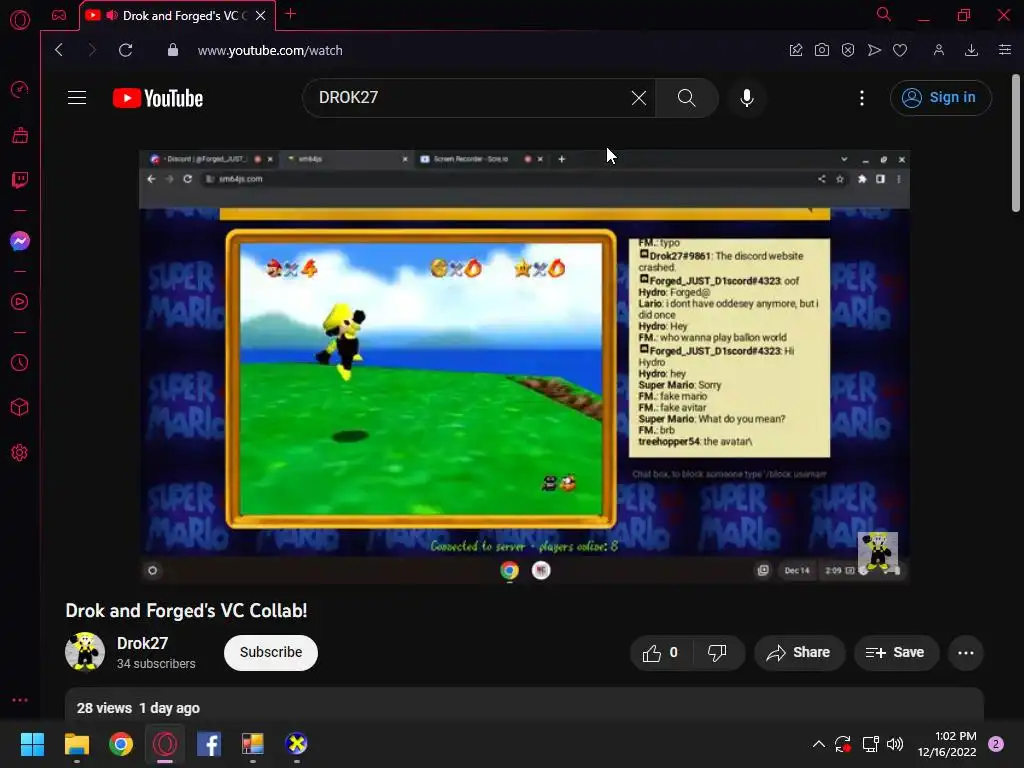Open the Opera menu logo
This screenshot has height=768, width=1024.
[20, 20]
